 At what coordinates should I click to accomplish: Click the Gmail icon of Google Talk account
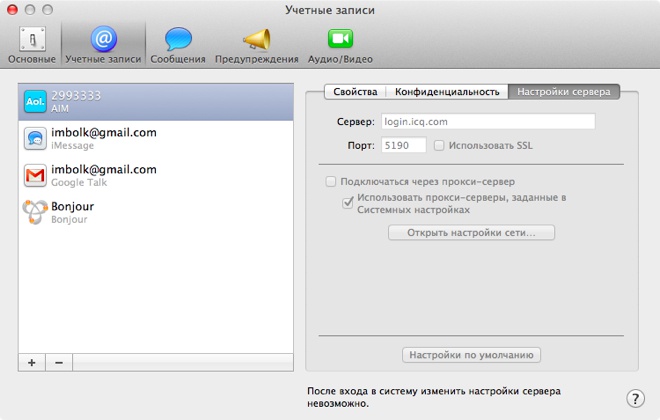(x=35, y=175)
